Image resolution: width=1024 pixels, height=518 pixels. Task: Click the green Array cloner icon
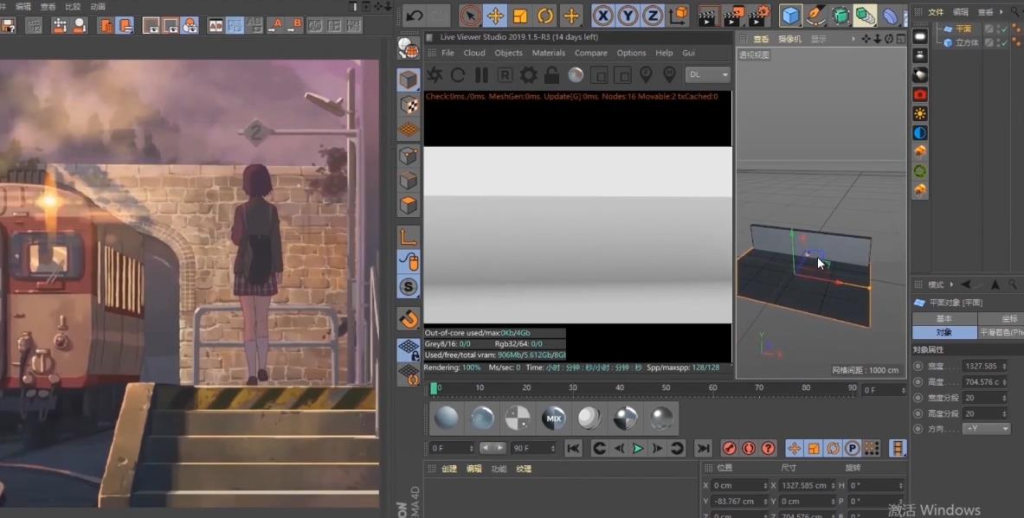point(865,16)
